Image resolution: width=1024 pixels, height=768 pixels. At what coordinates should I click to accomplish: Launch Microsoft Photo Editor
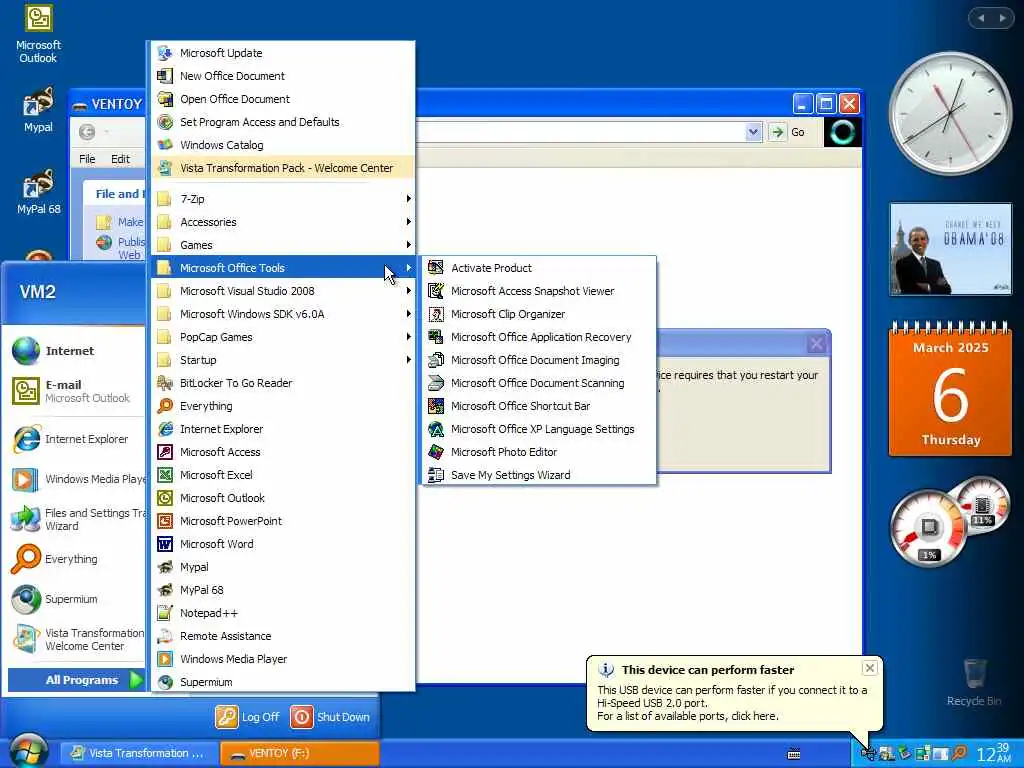(x=539, y=452)
